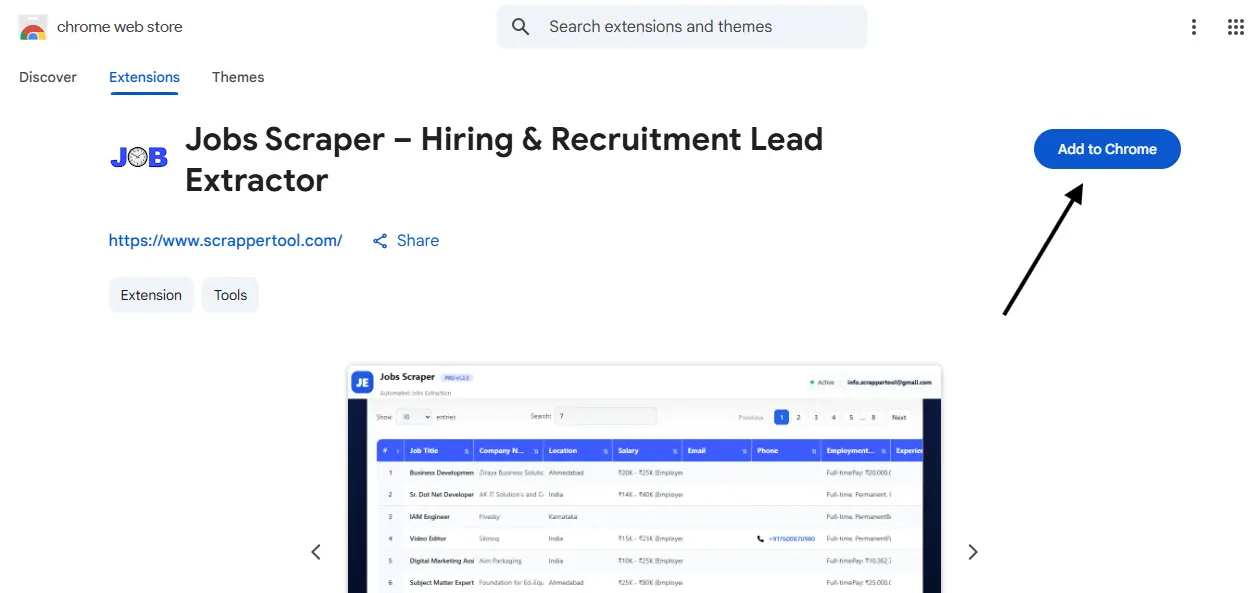The image size is (1257, 593).
Task: Click the Share icon beside the website link
Action: click(x=380, y=240)
